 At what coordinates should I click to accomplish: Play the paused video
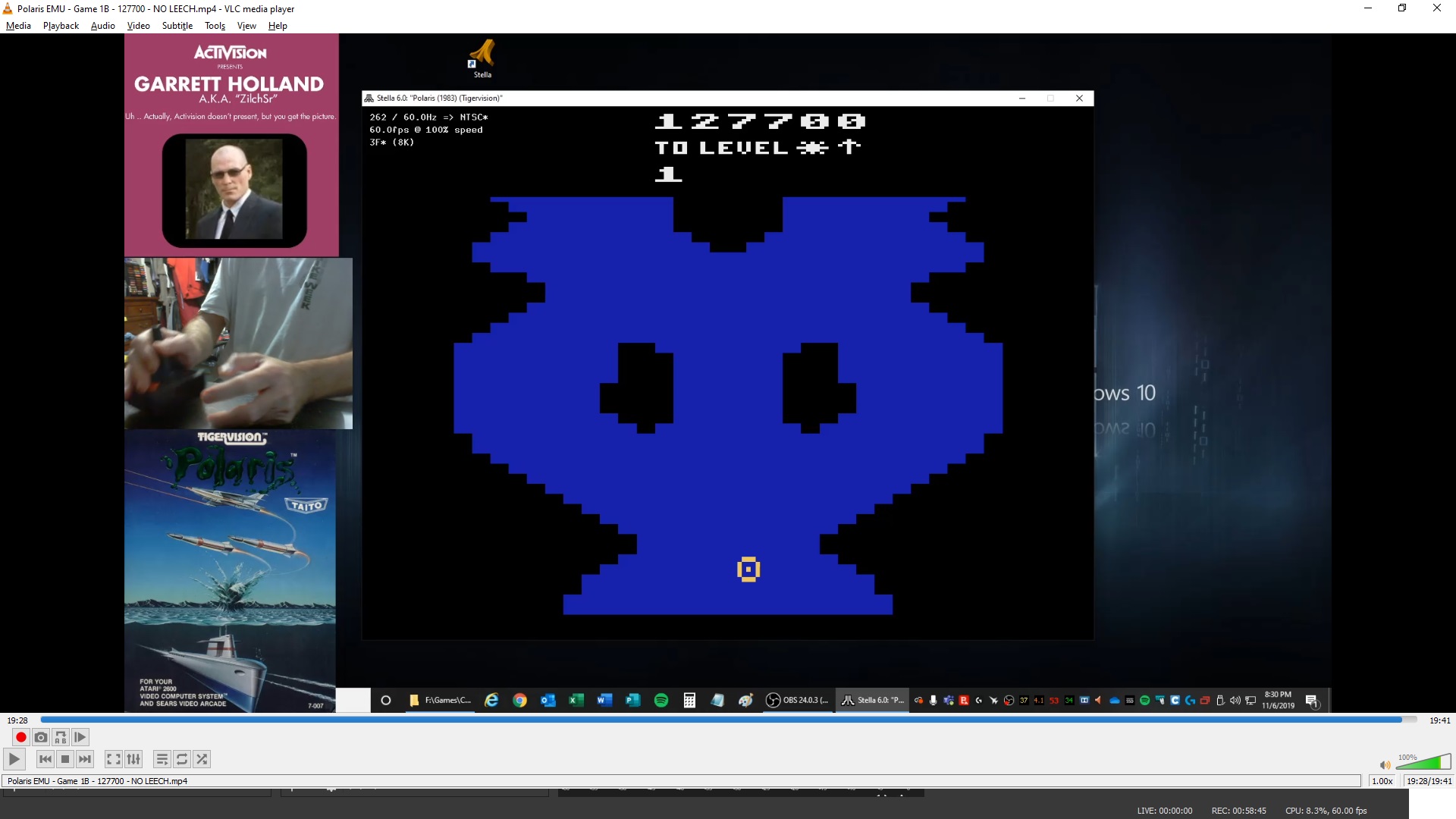pyautogui.click(x=14, y=759)
